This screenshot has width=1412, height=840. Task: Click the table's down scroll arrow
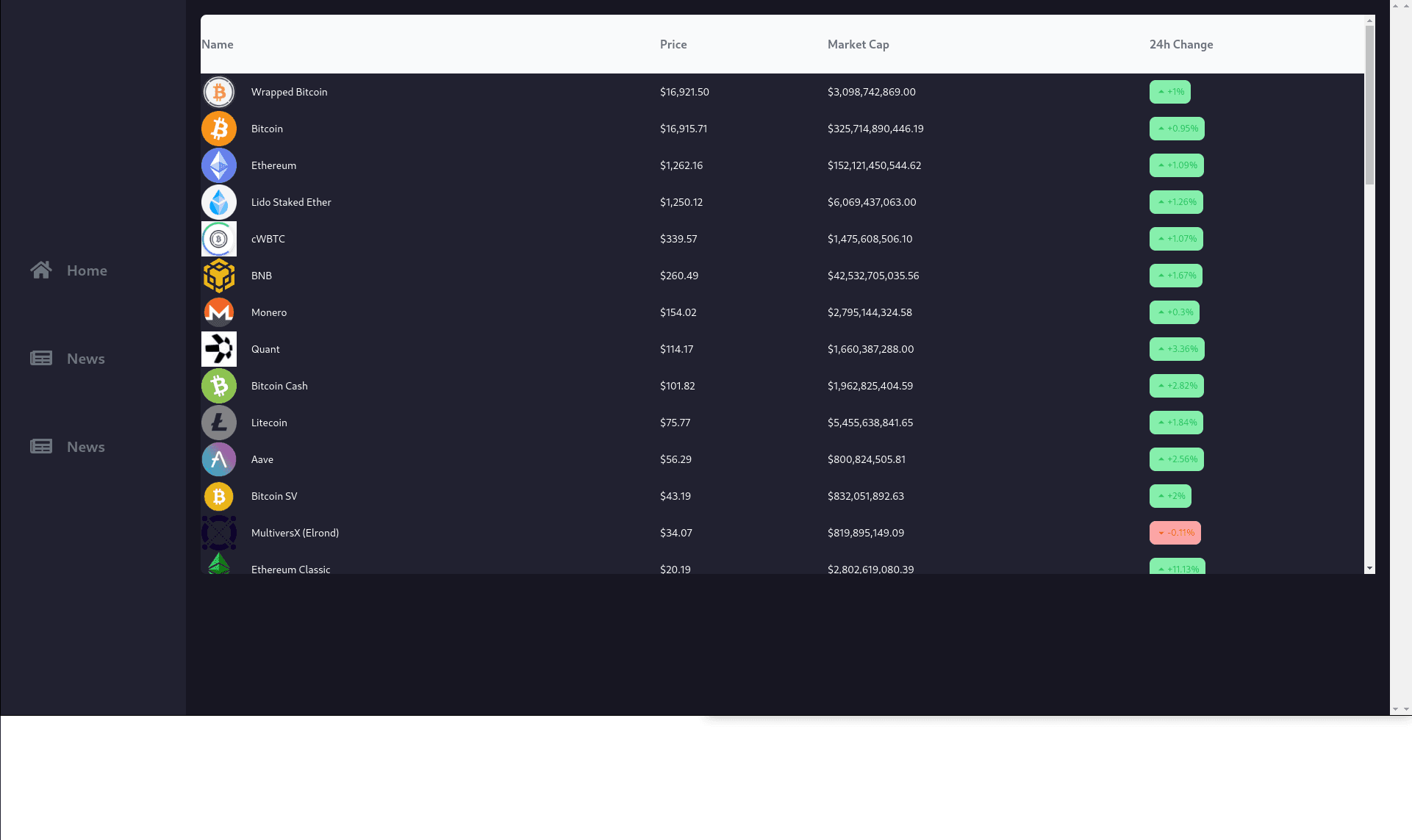tap(1369, 568)
